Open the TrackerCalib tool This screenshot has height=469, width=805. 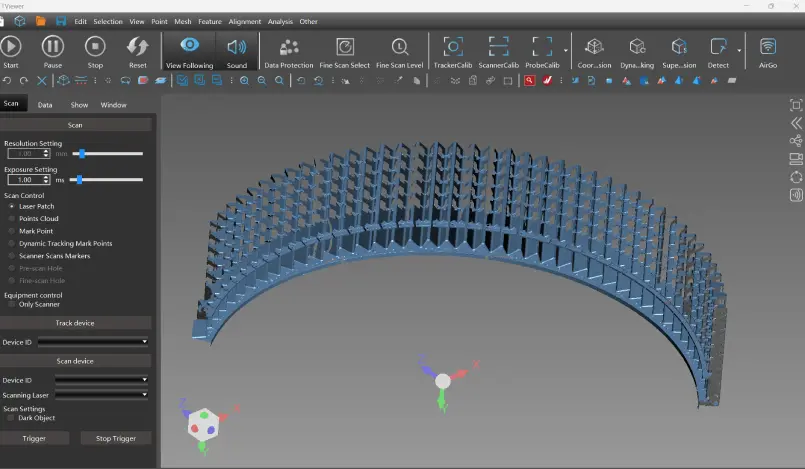453,46
